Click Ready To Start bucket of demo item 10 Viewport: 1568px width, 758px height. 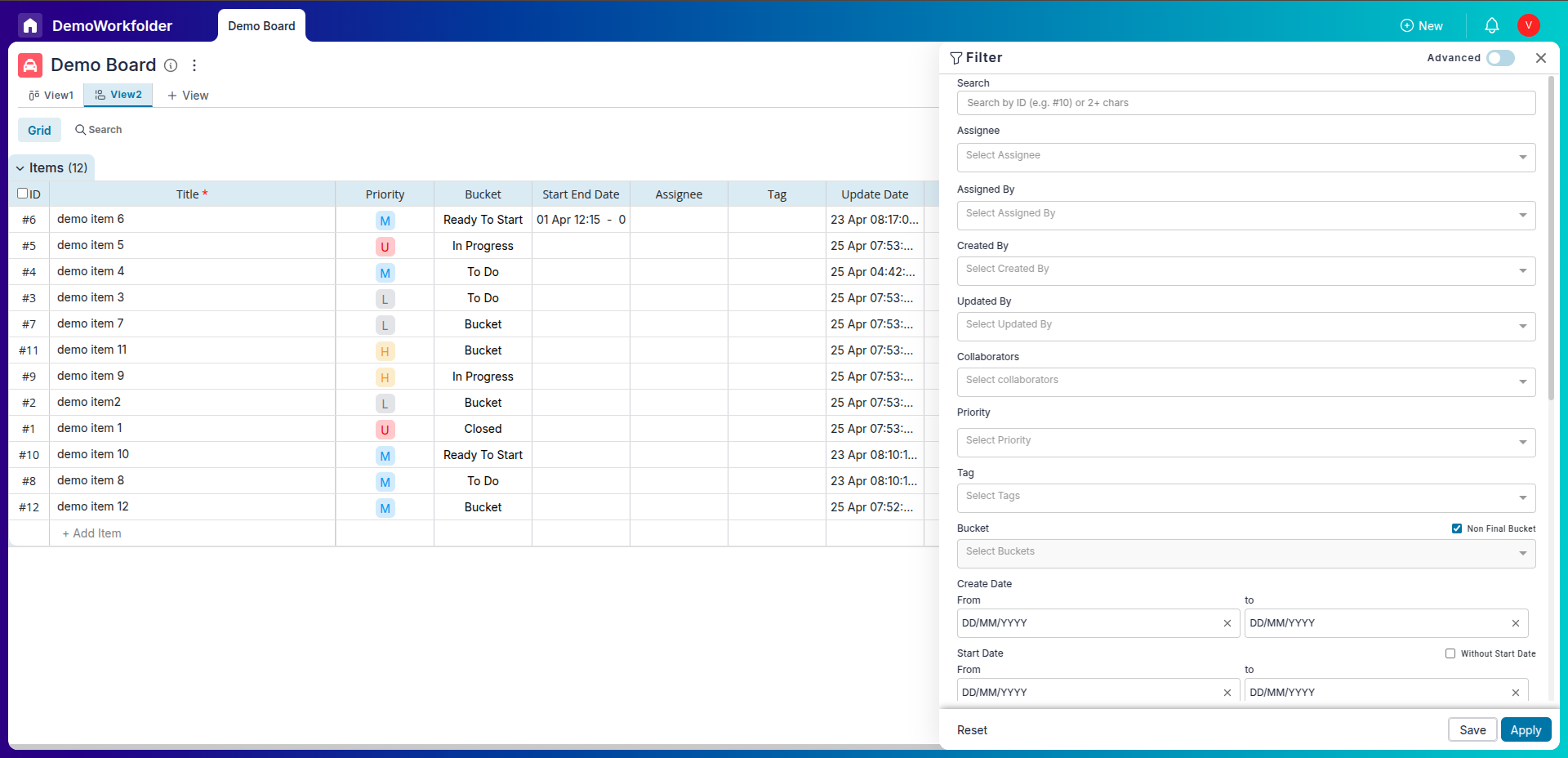pyautogui.click(x=483, y=455)
